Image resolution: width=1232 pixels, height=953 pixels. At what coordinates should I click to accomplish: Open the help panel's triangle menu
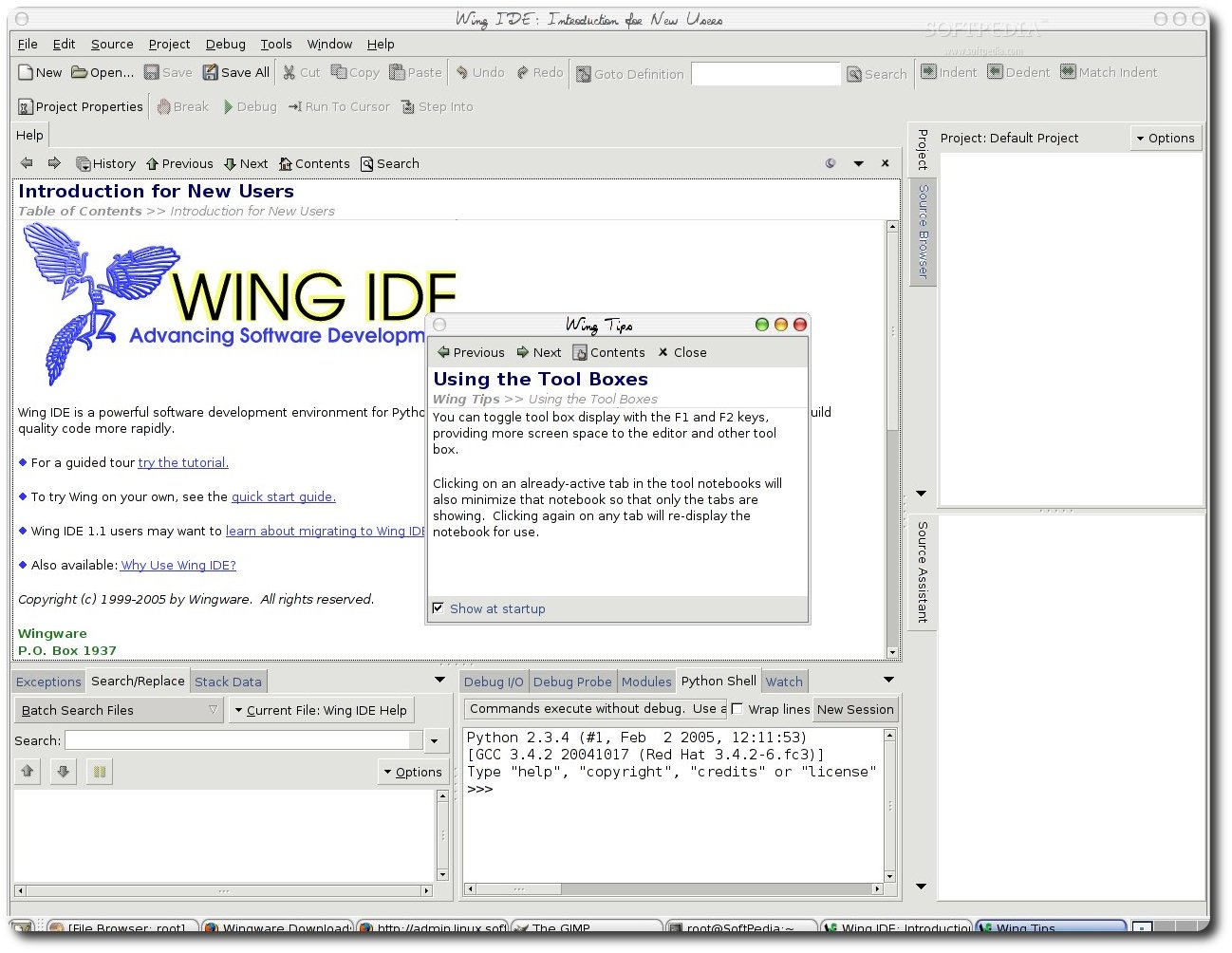coord(858,163)
